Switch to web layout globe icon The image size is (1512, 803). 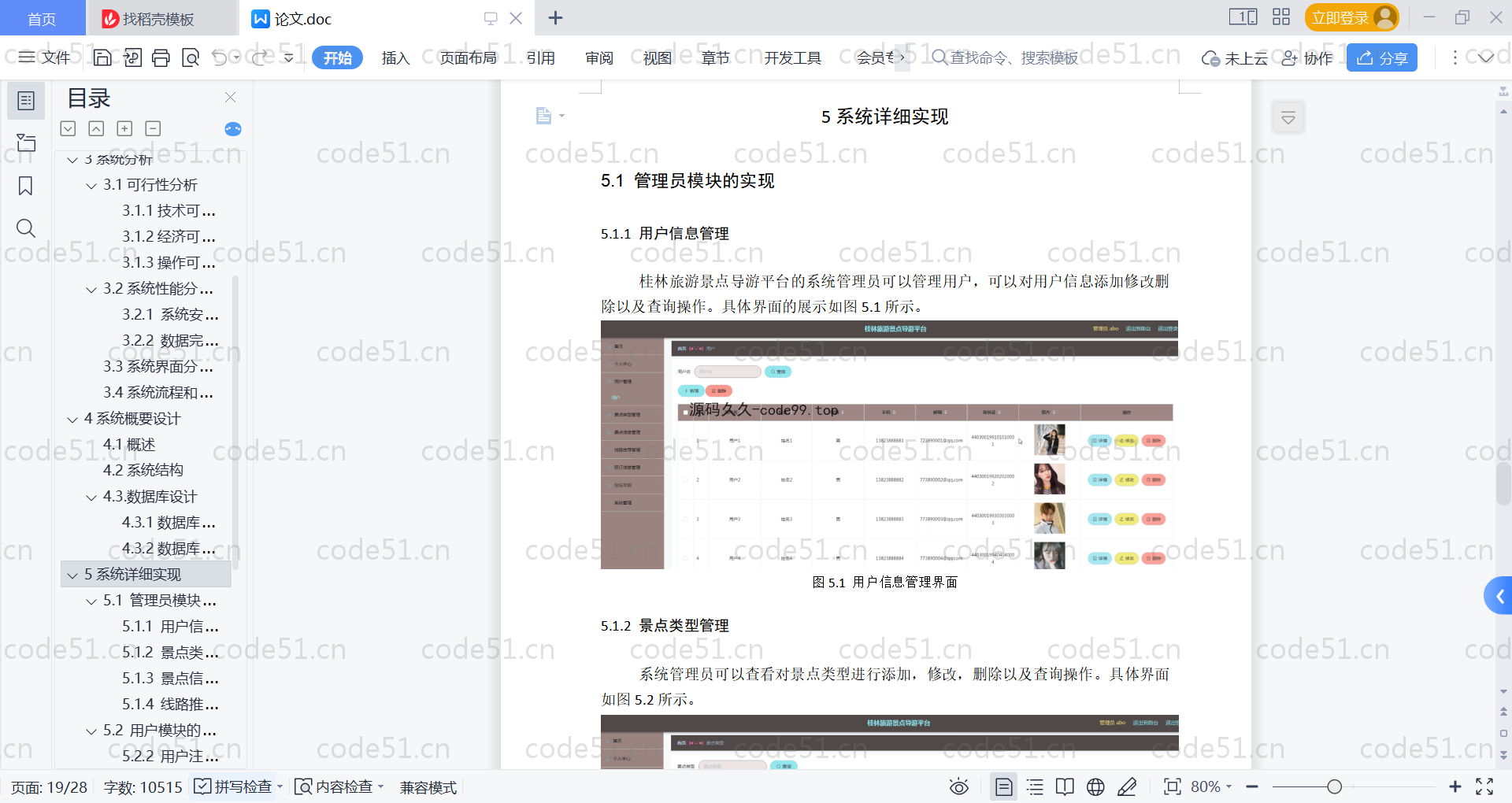coord(1095,786)
